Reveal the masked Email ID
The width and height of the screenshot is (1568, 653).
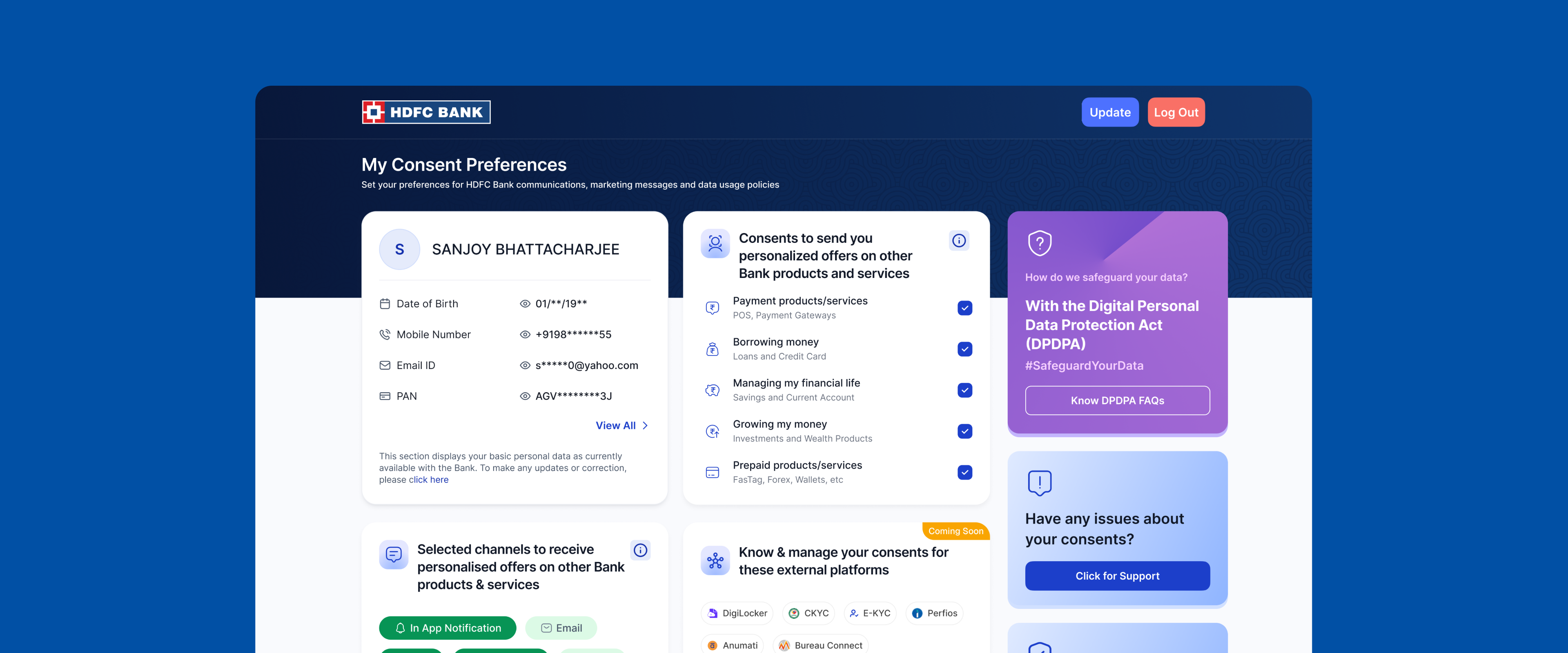point(525,365)
